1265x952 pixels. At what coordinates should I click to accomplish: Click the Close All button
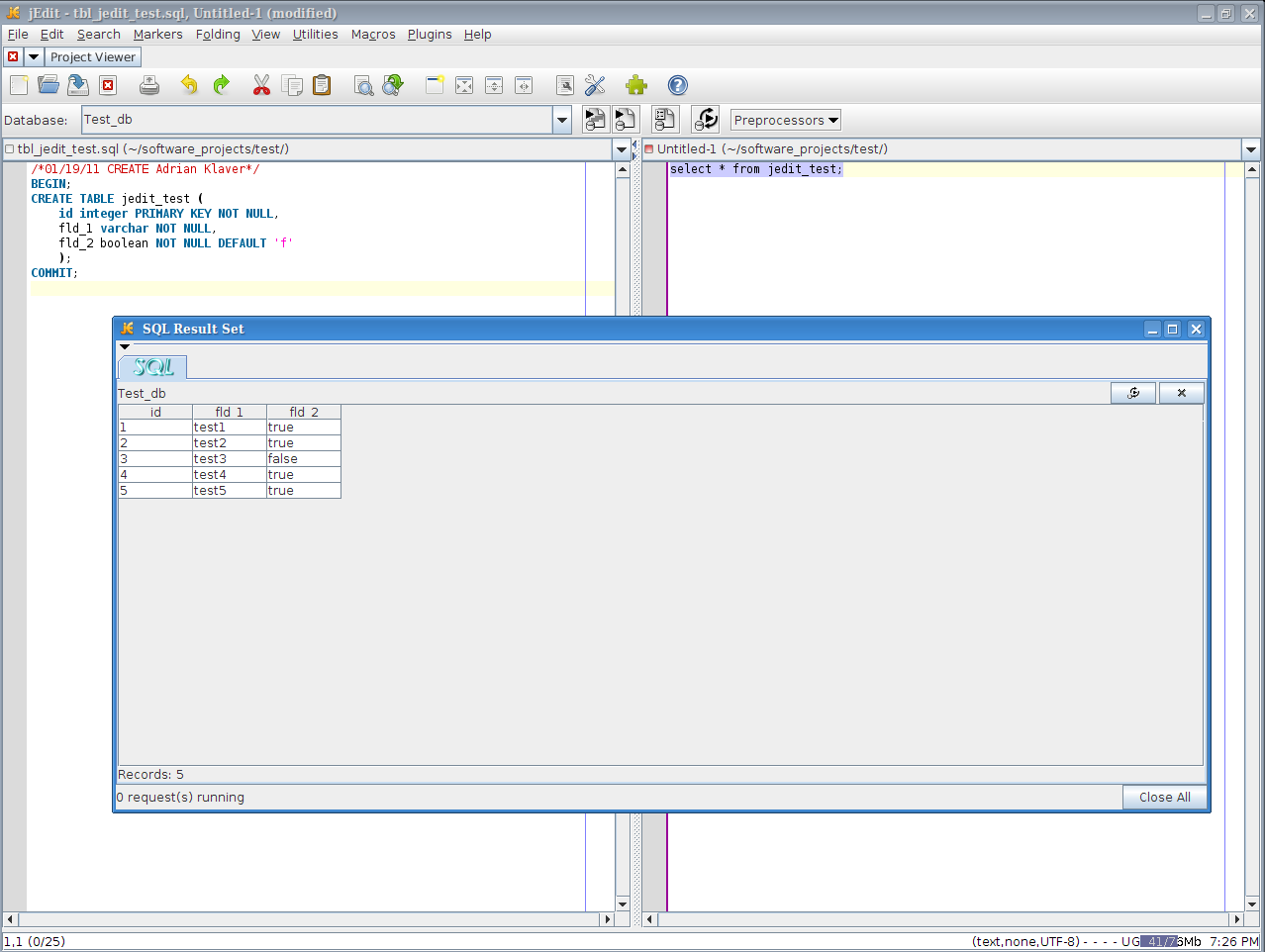pyautogui.click(x=1164, y=798)
